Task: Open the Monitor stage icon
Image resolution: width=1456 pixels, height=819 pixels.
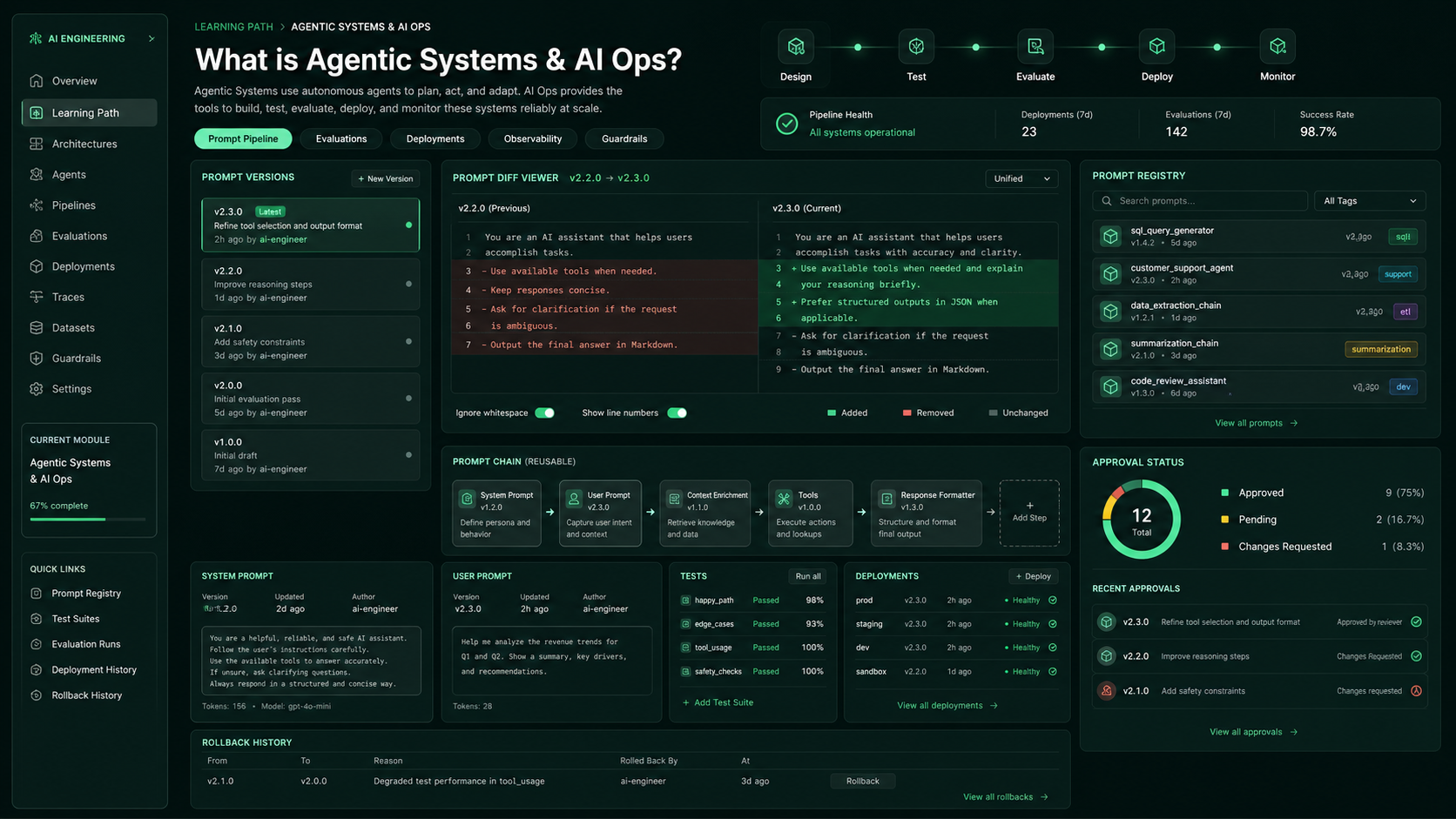Action: pyautogui.click(x=1277, y=47)
